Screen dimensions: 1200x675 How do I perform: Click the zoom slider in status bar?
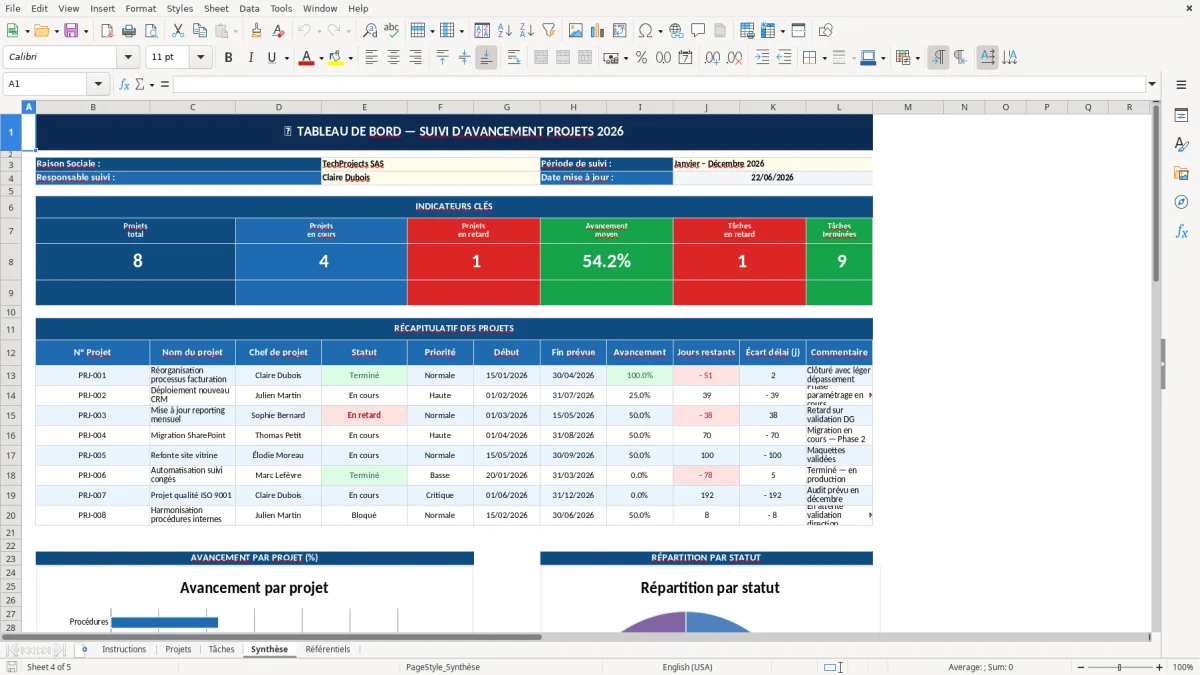pyautogui.click(x=1118, y=667)
